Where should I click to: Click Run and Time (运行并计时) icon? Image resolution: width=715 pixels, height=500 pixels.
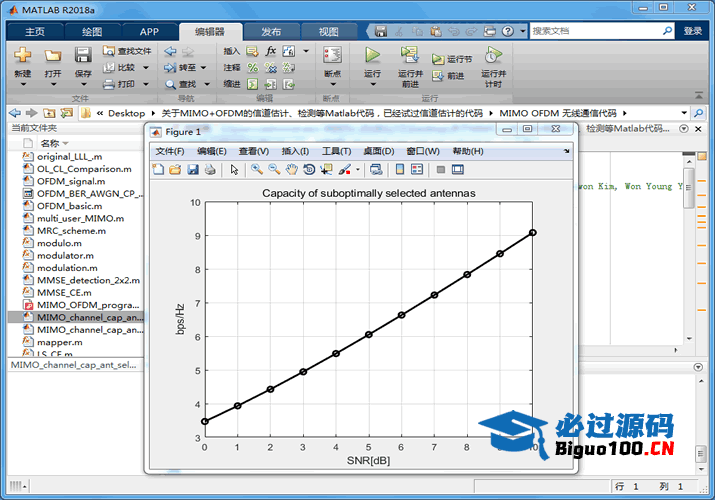click(x=493, y=55)
